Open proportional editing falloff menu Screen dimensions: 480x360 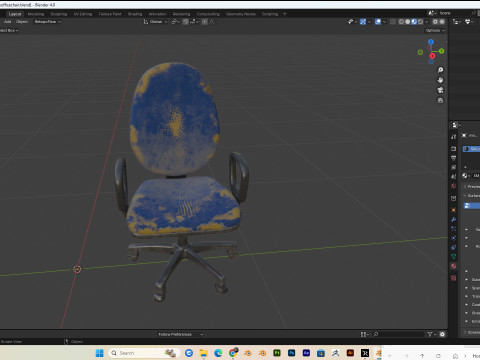(x=212, y=22)
